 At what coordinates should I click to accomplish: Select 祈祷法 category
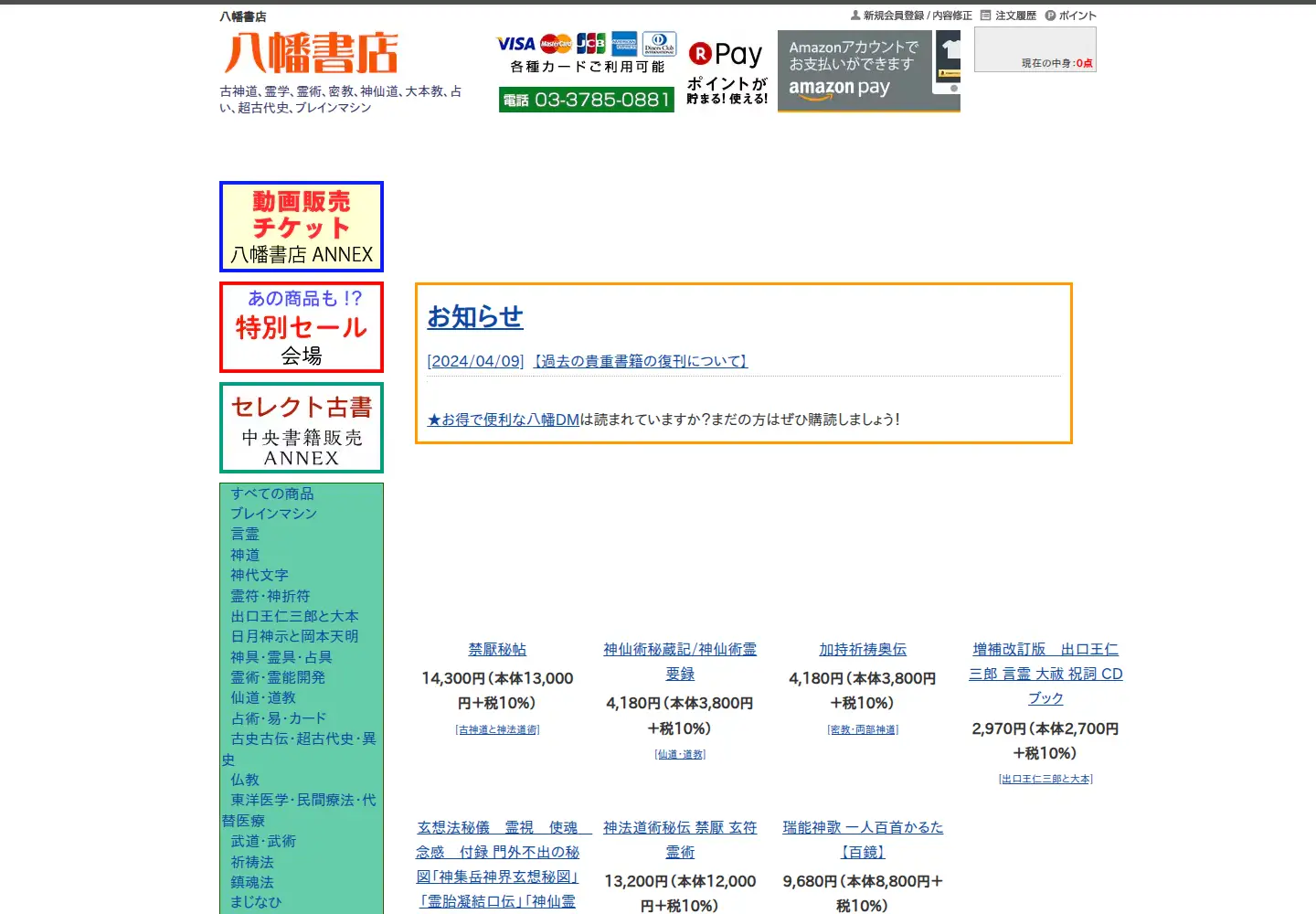[252, 862]
